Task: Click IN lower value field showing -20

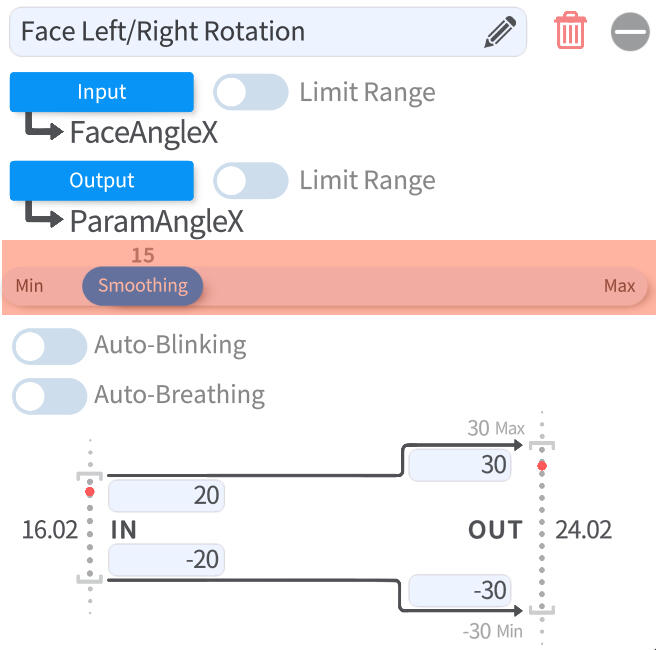Action: point(166,560)
